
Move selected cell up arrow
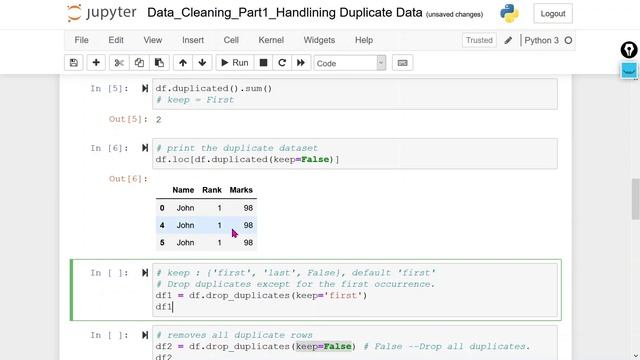[x=183, y=63]
